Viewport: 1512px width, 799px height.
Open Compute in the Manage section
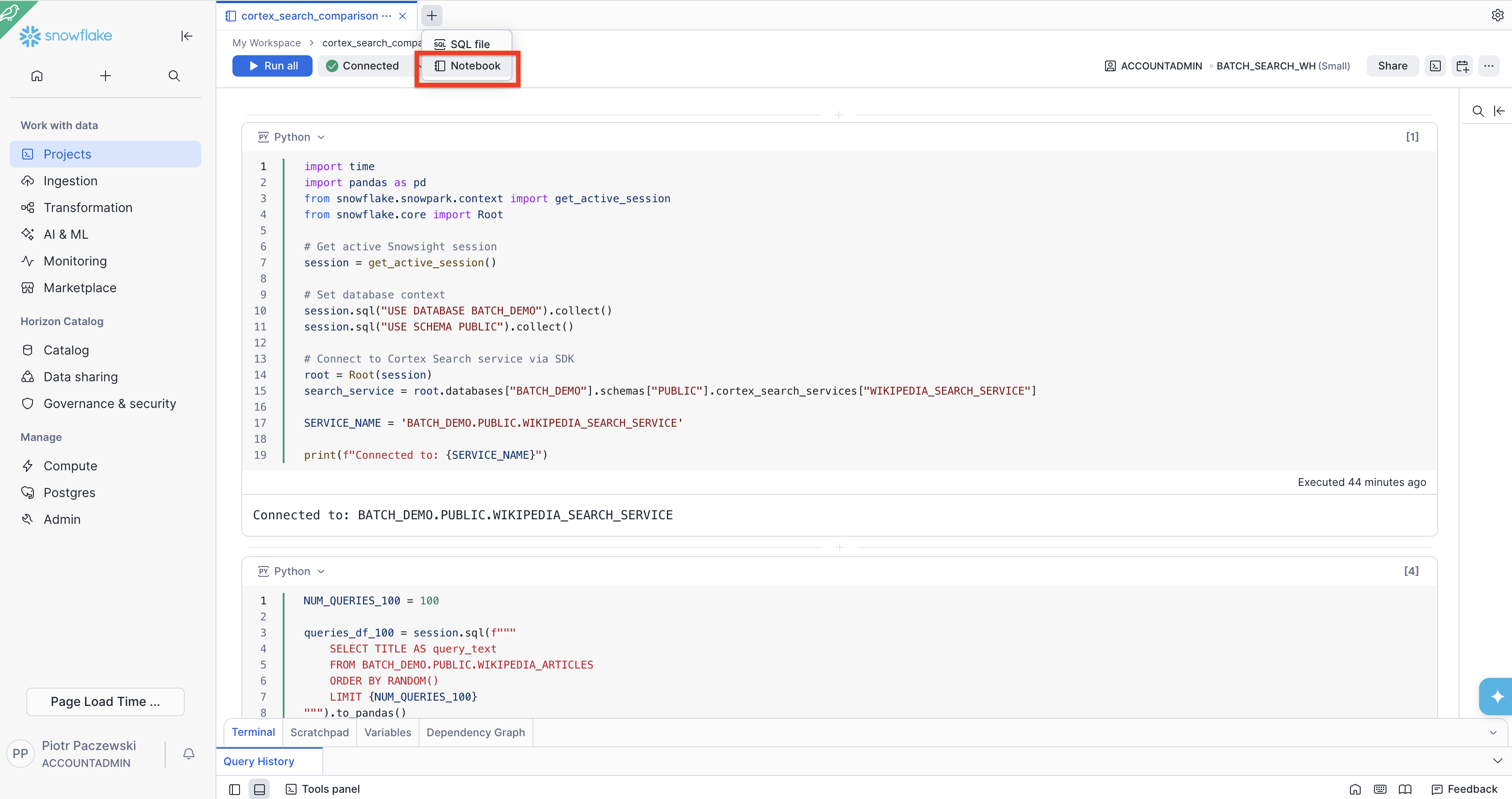[x=70, y=465]
